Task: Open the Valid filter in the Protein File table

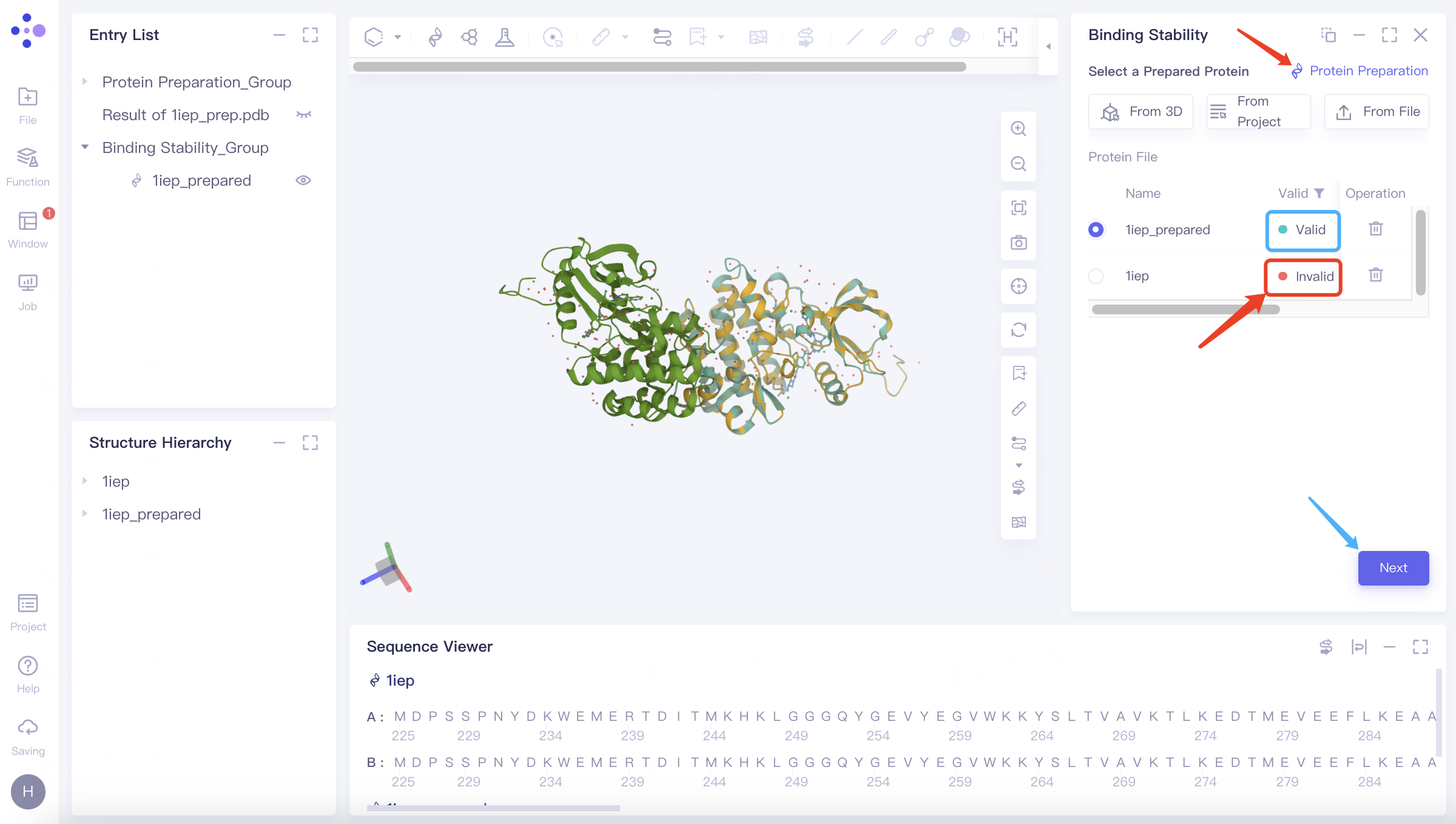Action: (1319, 193)
